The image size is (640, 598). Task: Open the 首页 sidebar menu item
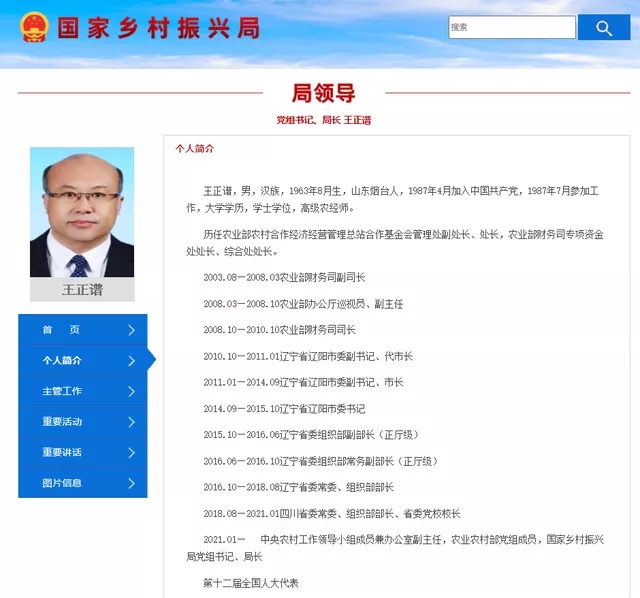[x=61, y=330]
